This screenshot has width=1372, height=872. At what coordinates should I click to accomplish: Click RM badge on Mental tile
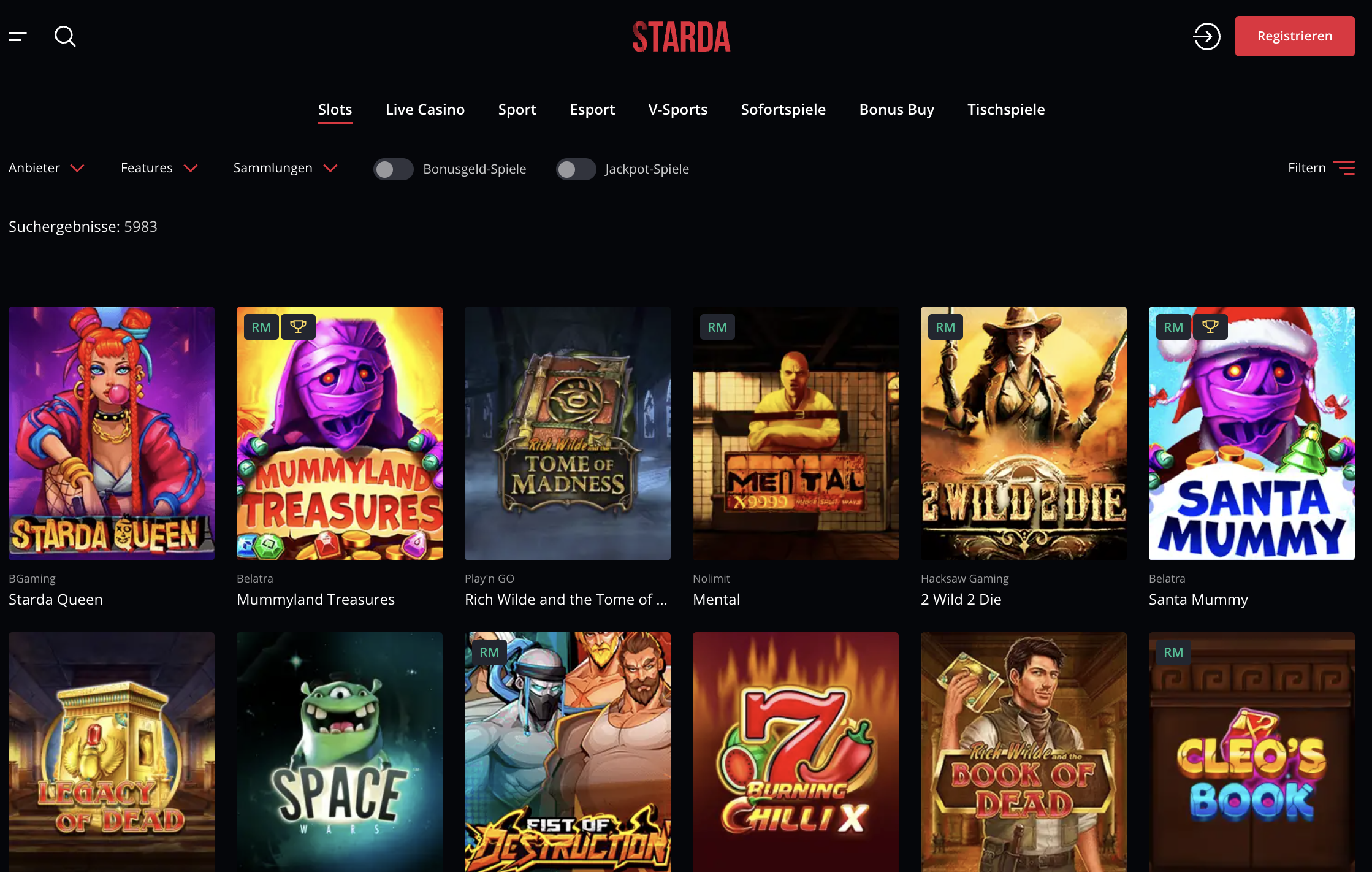tap(717, 327)
